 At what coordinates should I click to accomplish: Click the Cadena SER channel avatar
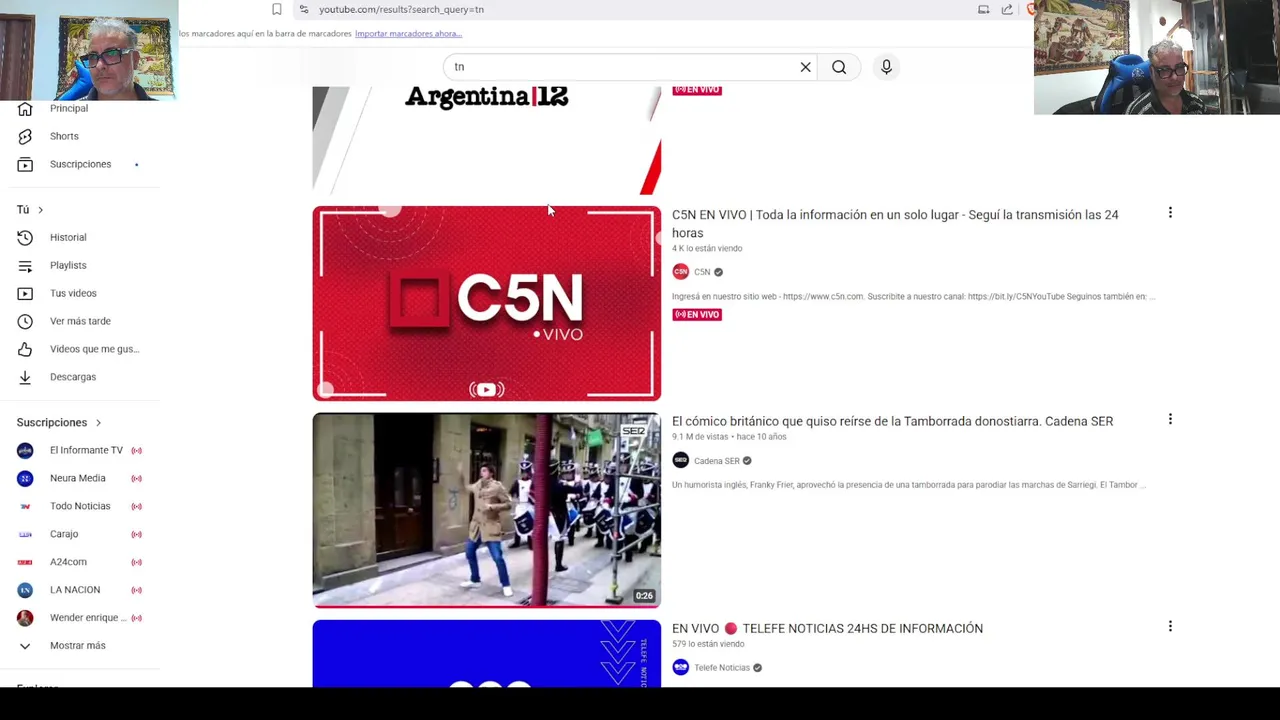(x=681, y=461)
